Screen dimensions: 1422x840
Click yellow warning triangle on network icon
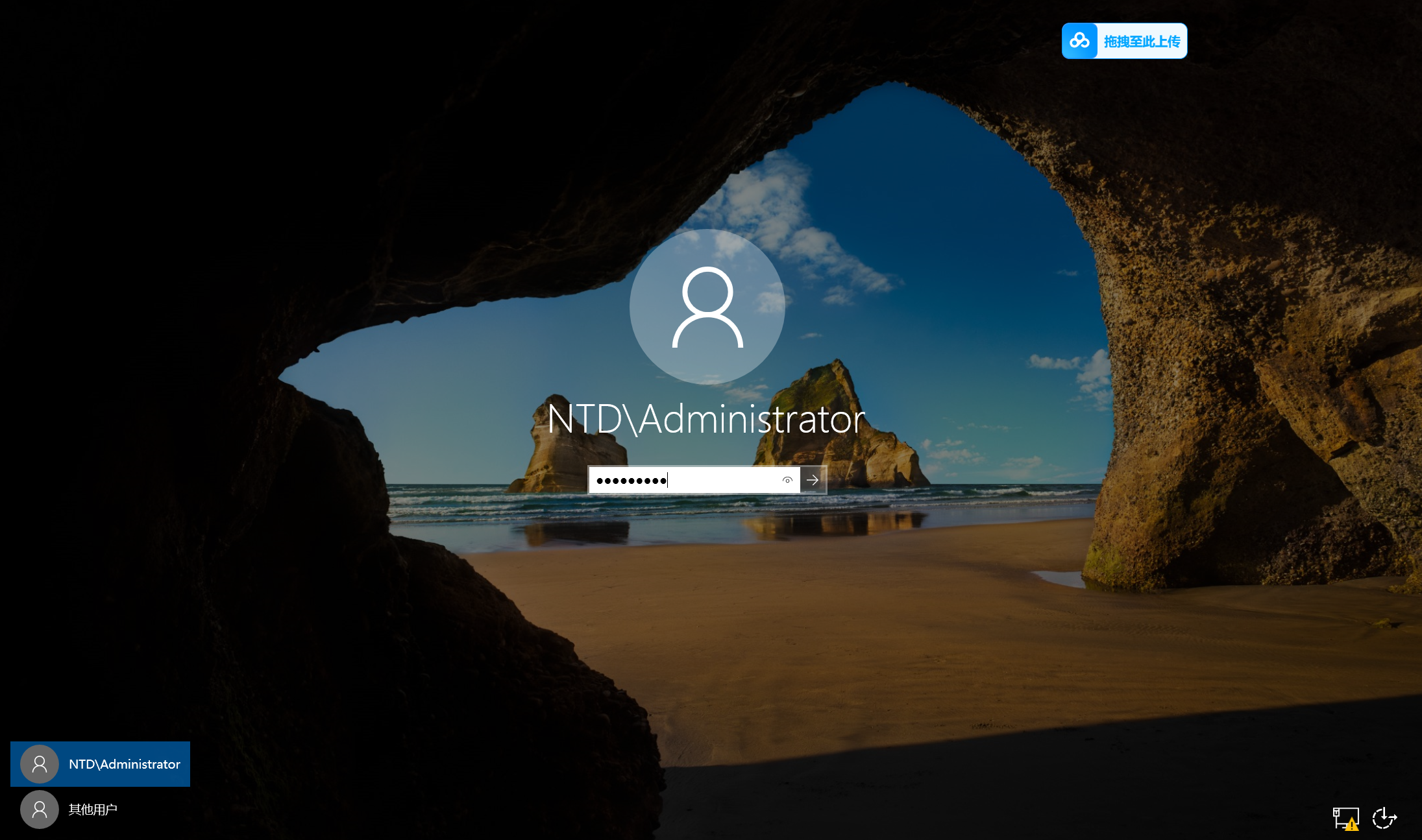point(1351,824)
